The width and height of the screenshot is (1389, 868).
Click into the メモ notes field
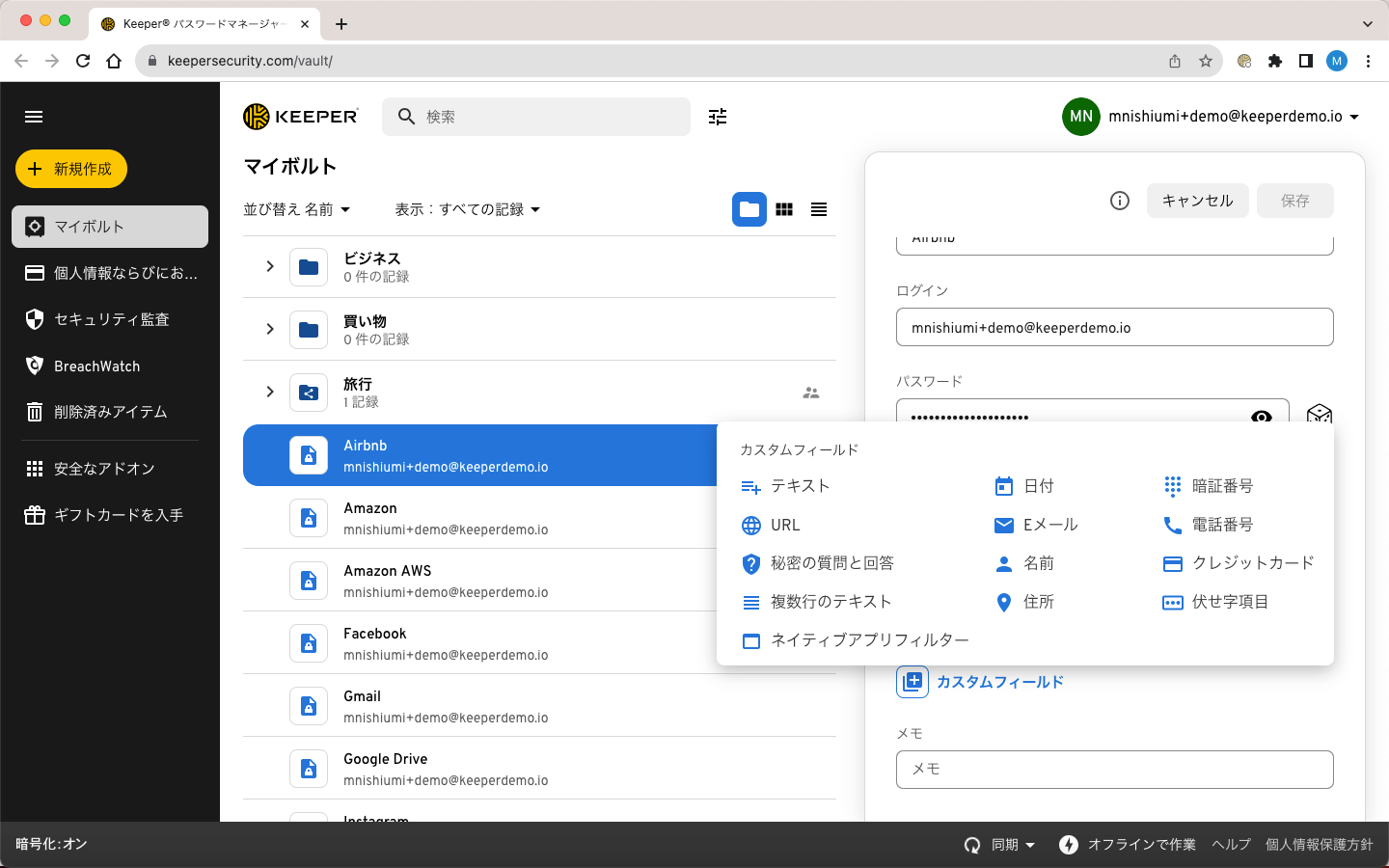(x=1114, y=769)
